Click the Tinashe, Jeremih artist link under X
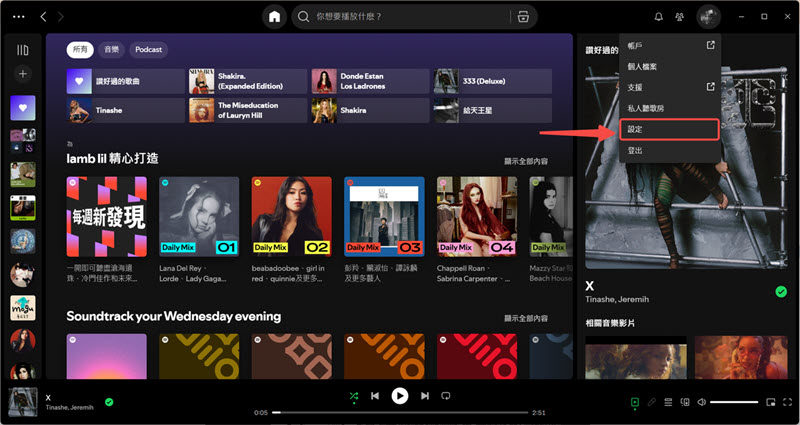 (617, 299)
